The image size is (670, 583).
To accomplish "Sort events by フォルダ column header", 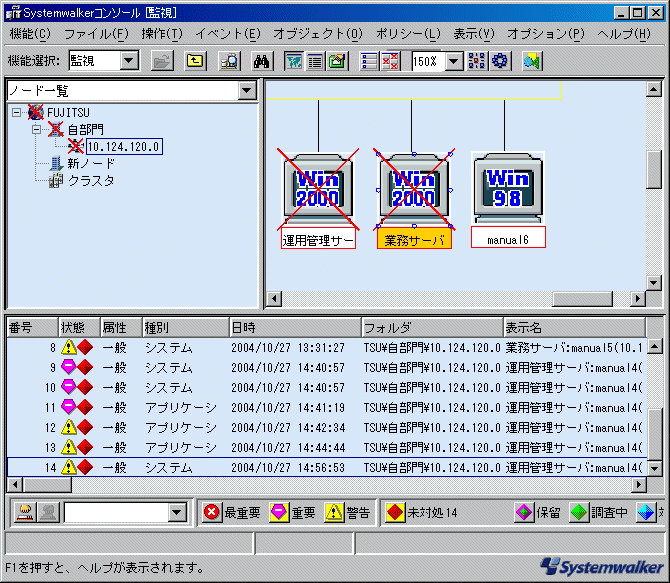I will coord(432,328).
